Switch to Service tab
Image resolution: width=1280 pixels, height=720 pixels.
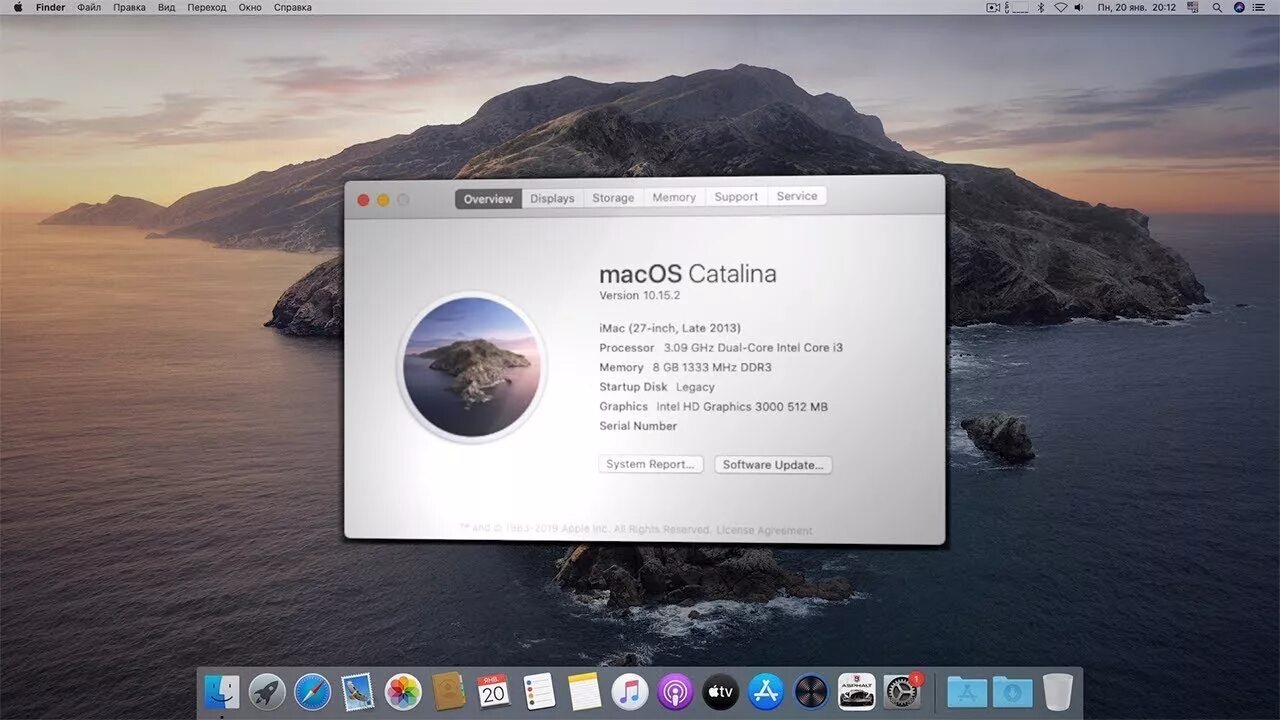797,196
